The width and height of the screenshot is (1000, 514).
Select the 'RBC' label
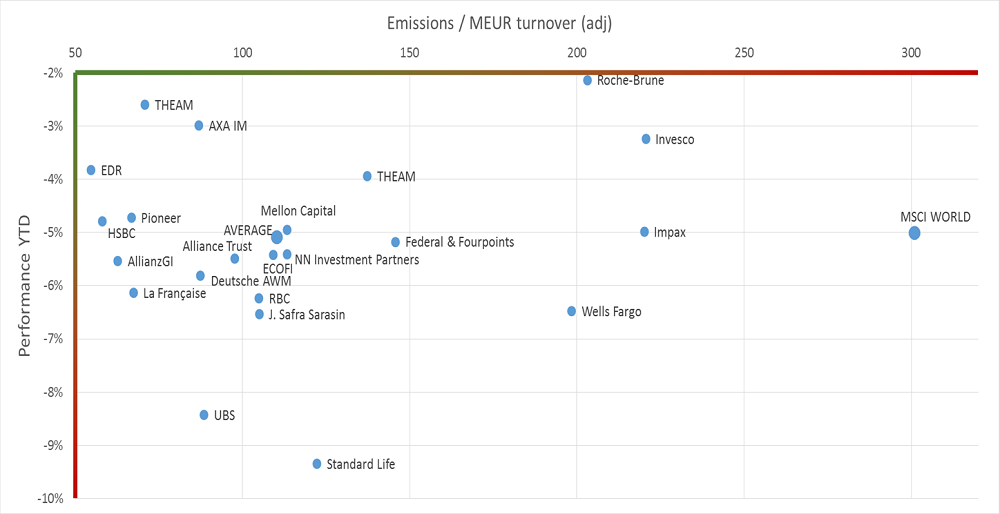279,298
